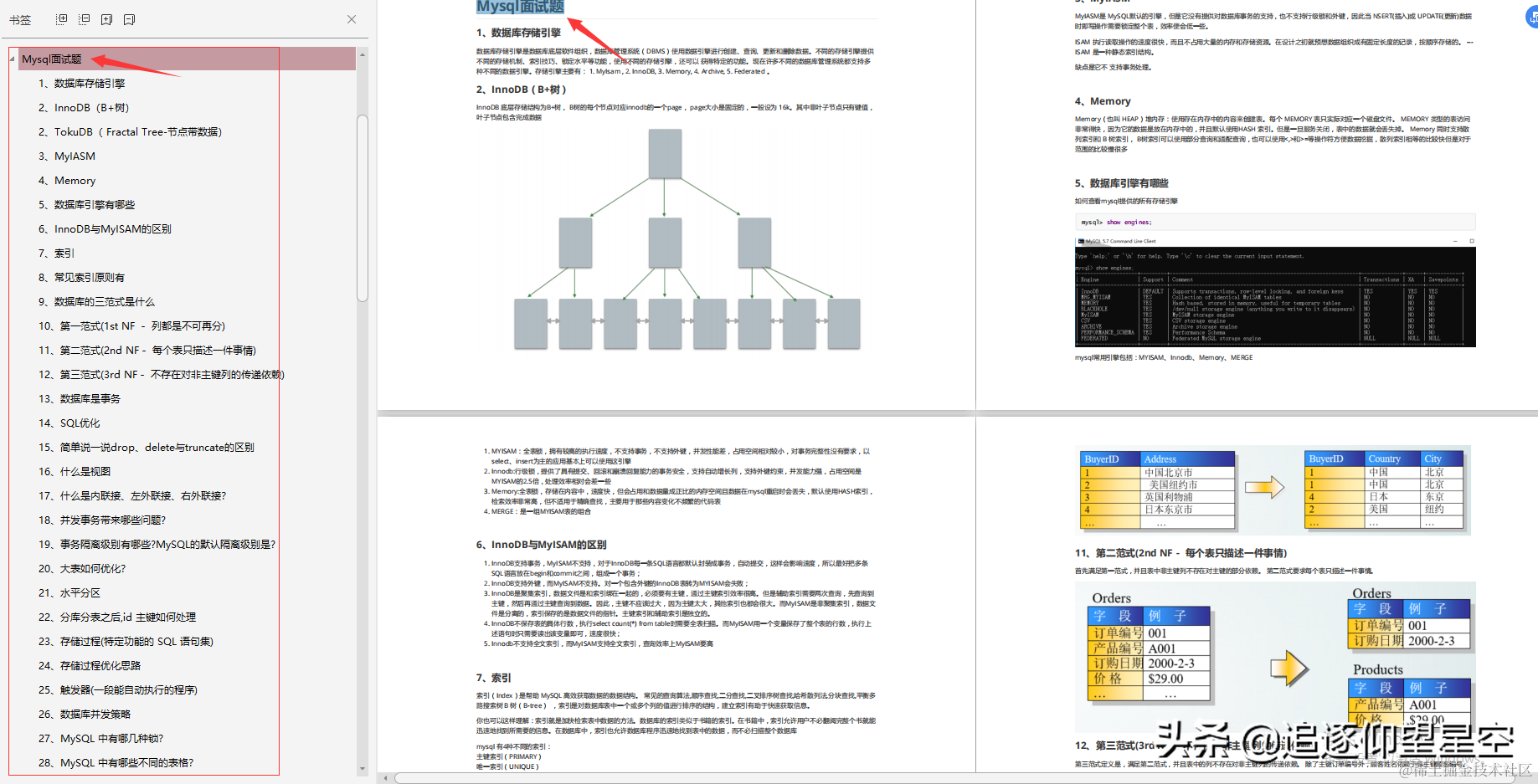Open bookmark 26、数据库并发策略
Viewport: 1538px width, 784px height.
coord(85,714)
